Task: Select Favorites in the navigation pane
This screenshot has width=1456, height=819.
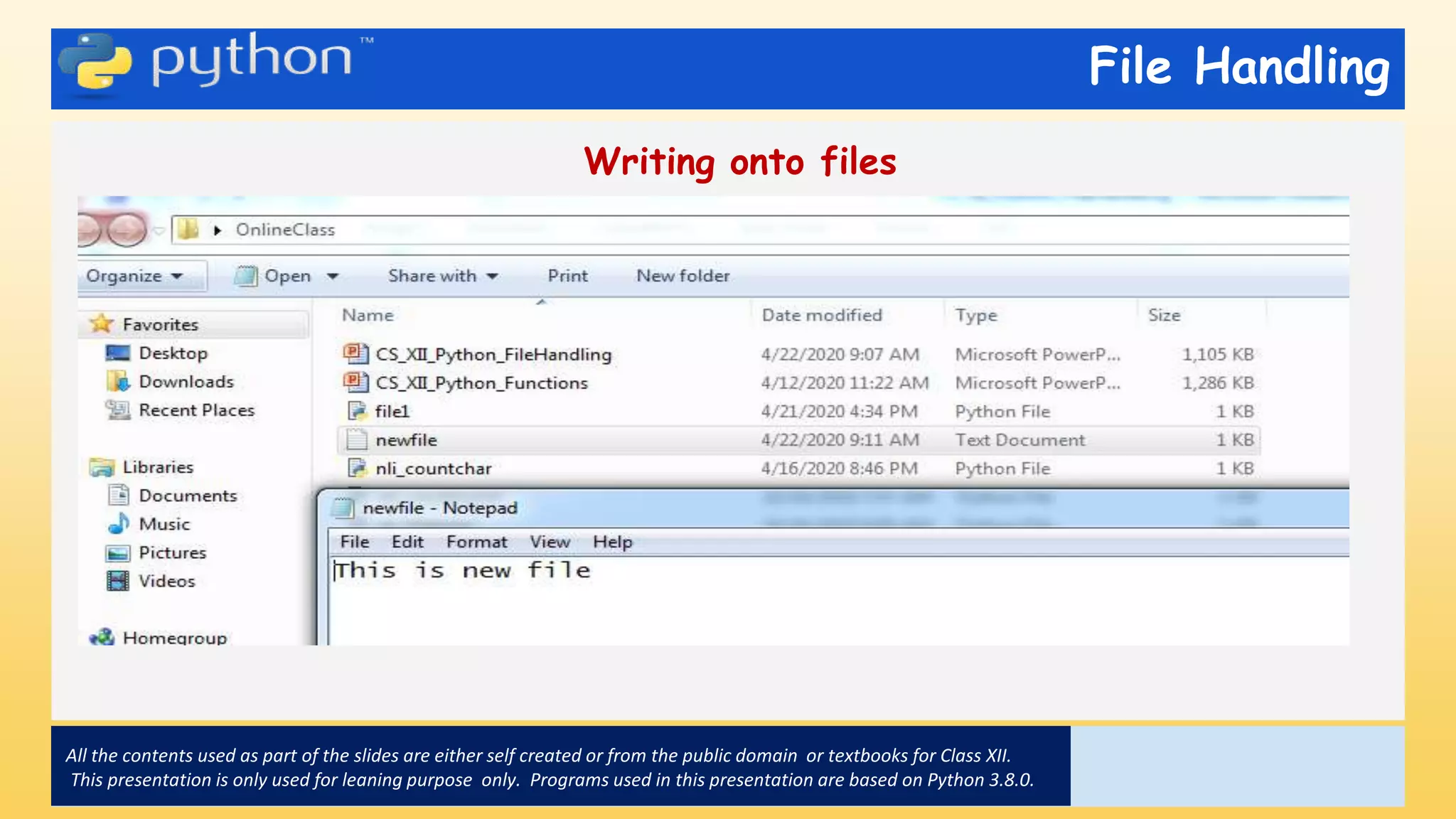Action: pos(160,324)
